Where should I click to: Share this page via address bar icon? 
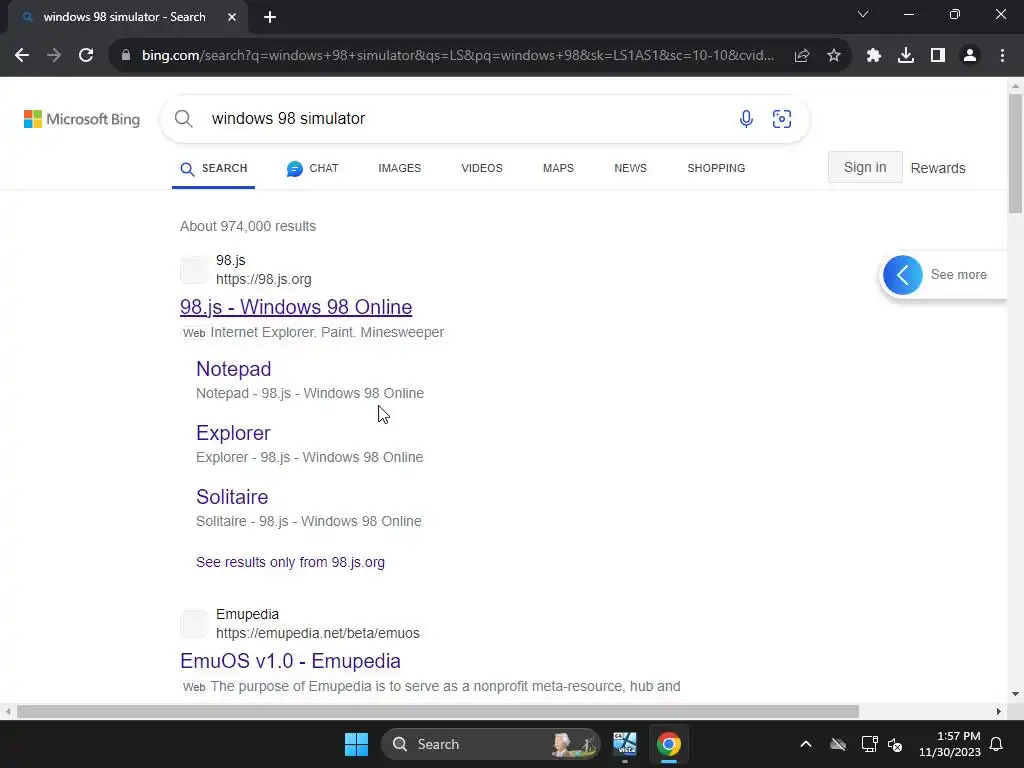pyautogui.click(x=802, y=56)
